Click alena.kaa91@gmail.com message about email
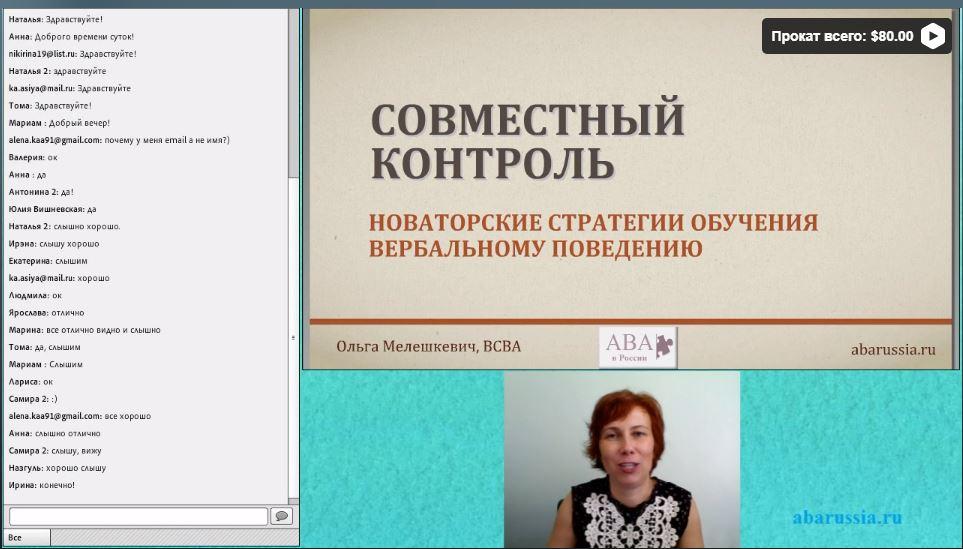 119,140
